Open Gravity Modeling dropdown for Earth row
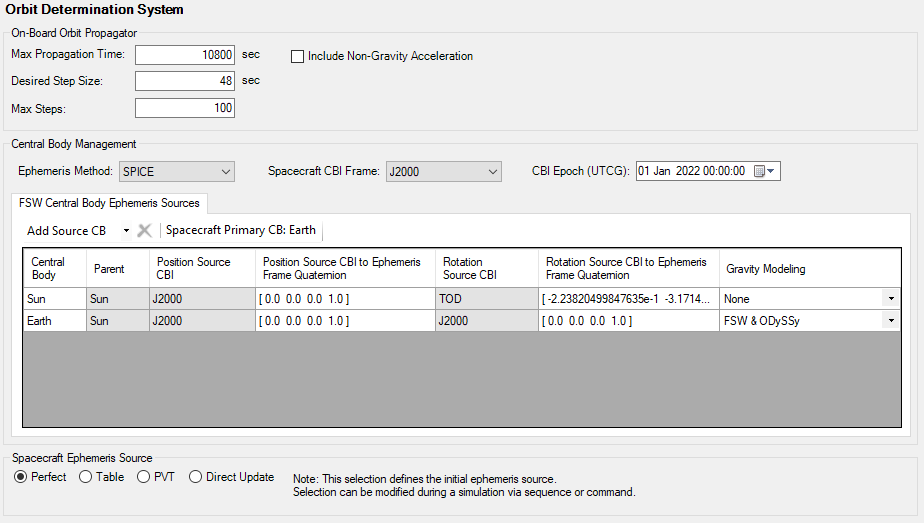This screenshot has width=924, height=523. [x=890, y=321]
